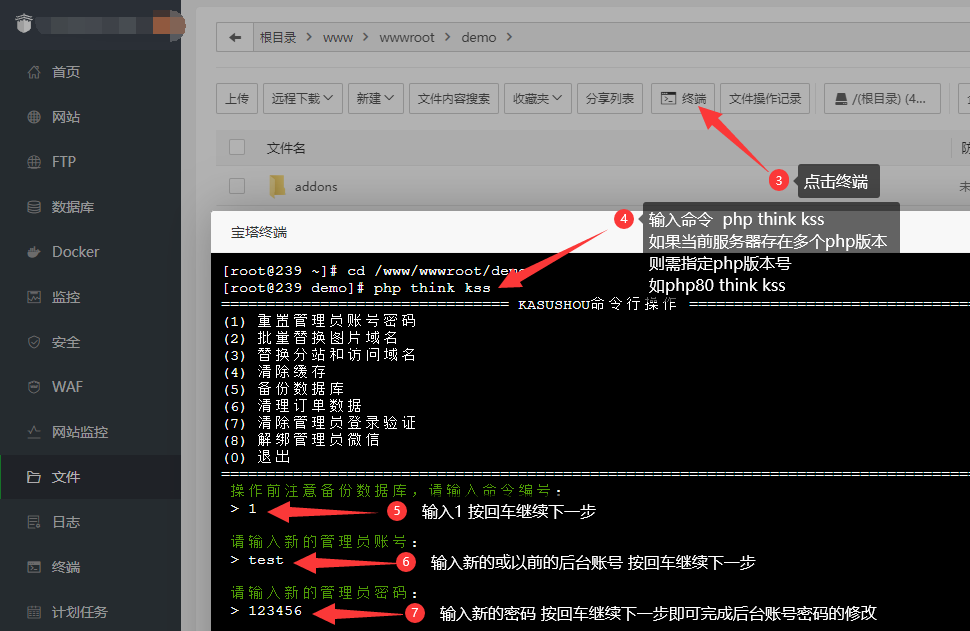
Task: Click terminal option (0) 退出
Action: coord(256,457)
